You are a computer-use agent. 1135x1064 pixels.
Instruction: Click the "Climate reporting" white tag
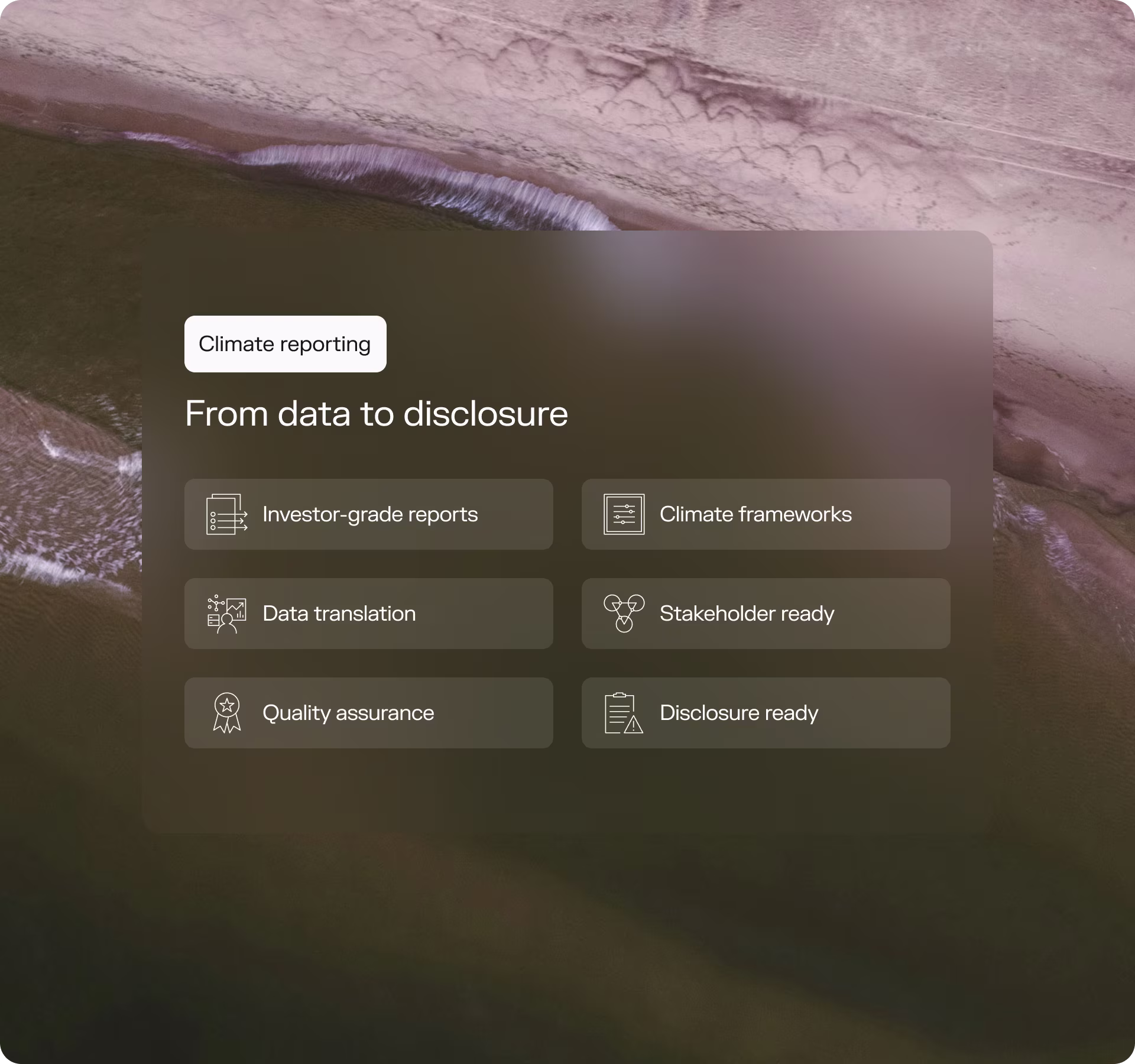pos(285,344)
